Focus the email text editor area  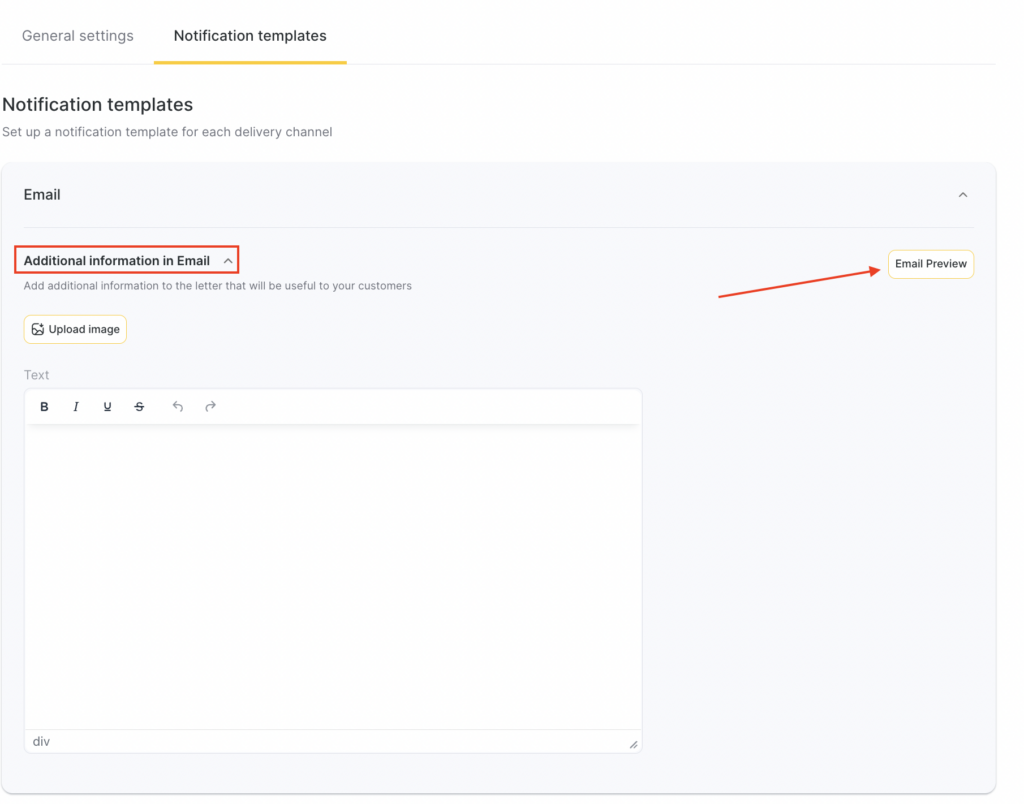(332, 575)
